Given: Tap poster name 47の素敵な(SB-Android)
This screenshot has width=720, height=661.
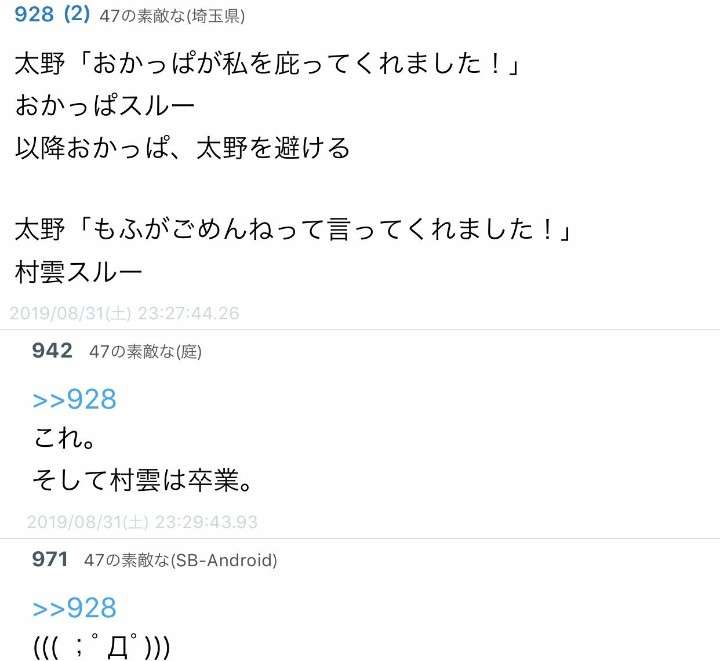Looking at the screenshot, I should 180,560.
